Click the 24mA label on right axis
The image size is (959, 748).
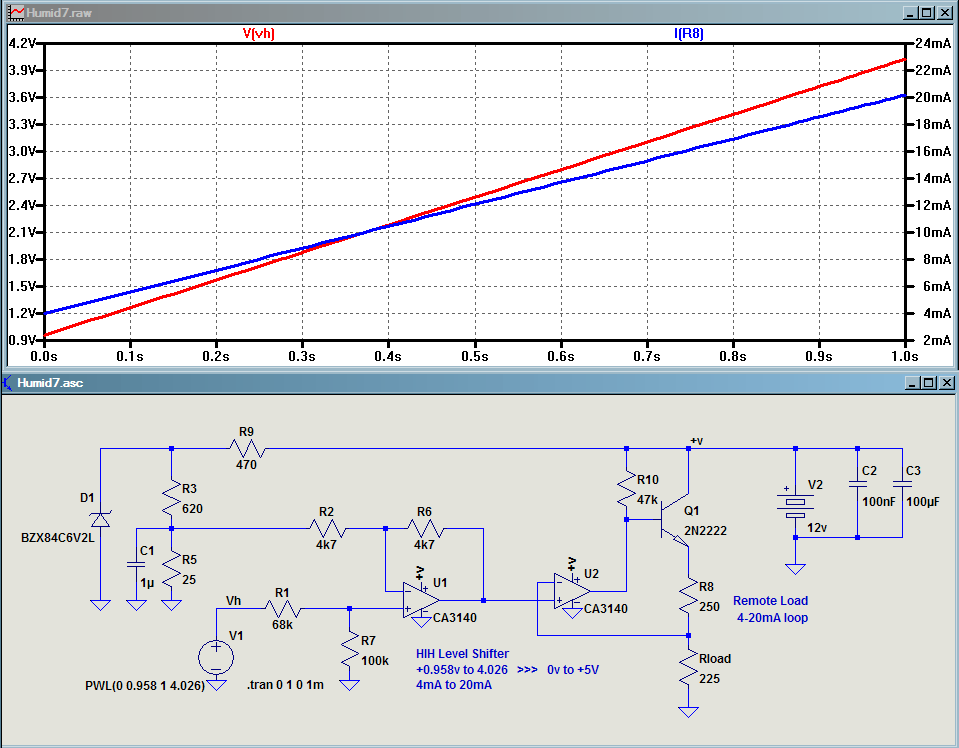[933, 43]
